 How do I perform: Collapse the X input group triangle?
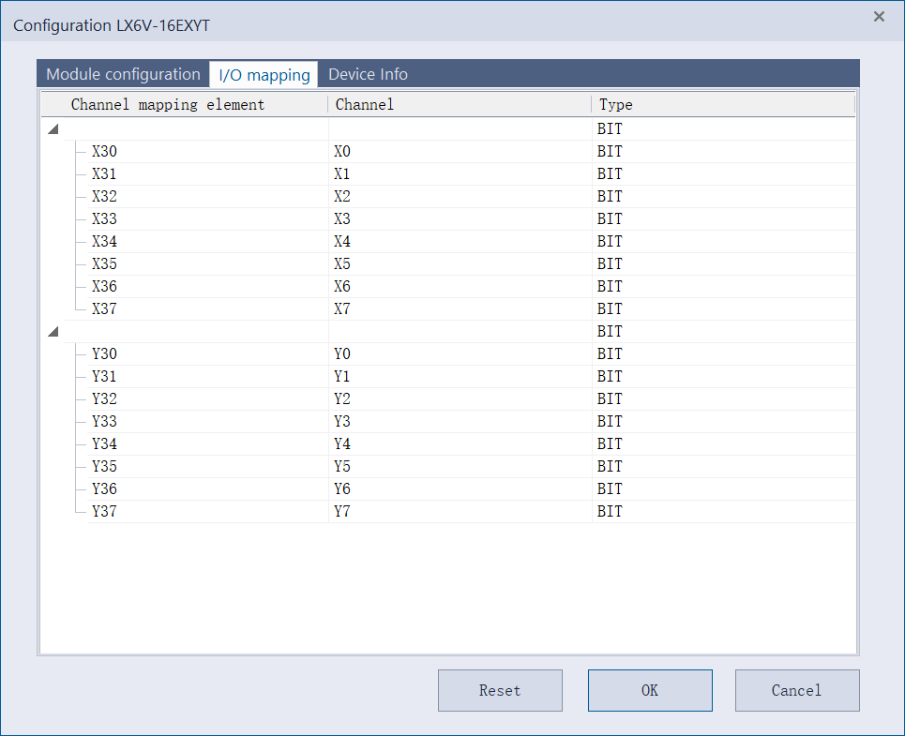[53, 129]
